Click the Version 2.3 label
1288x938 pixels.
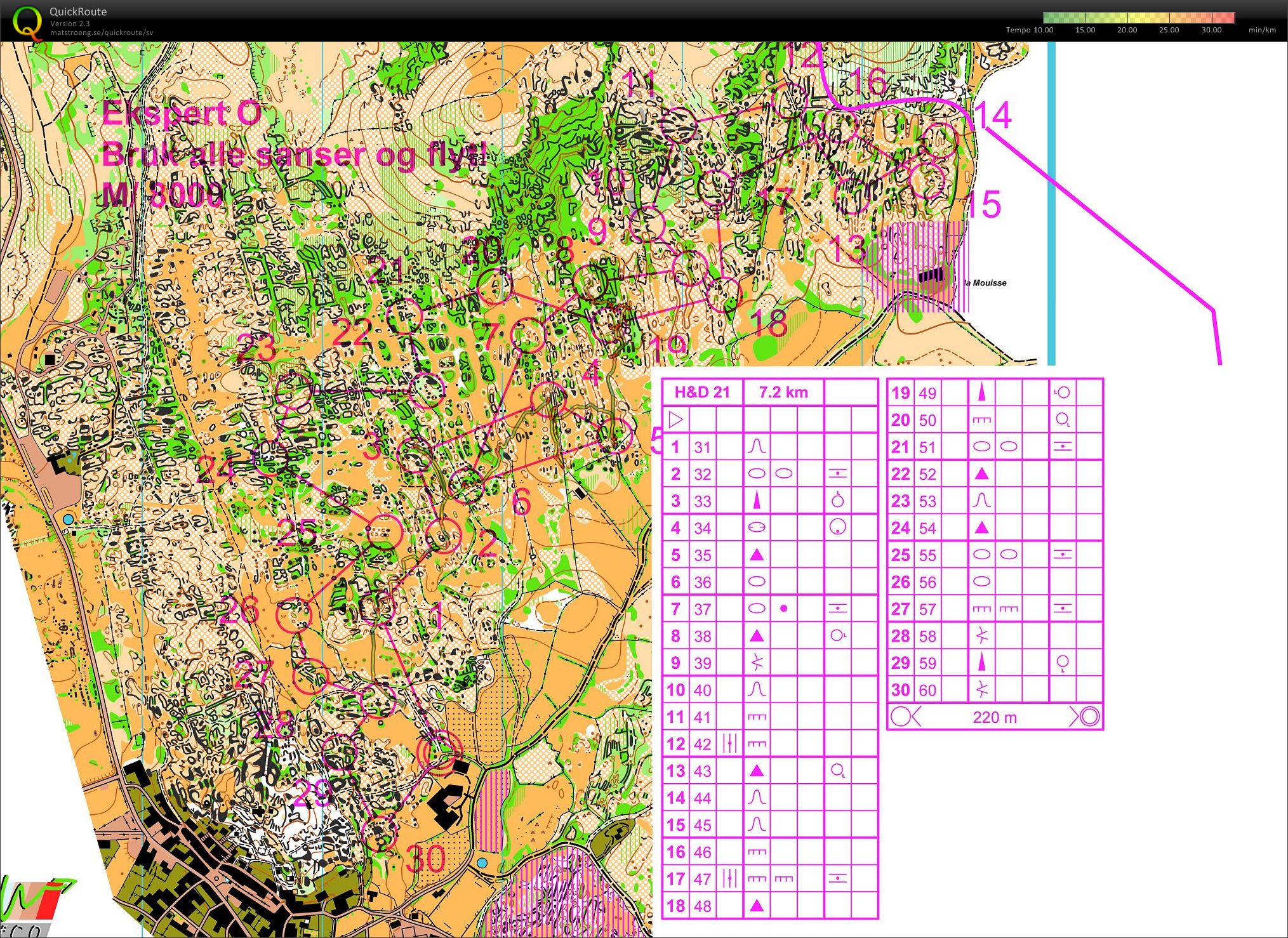[x=70, y=23]
